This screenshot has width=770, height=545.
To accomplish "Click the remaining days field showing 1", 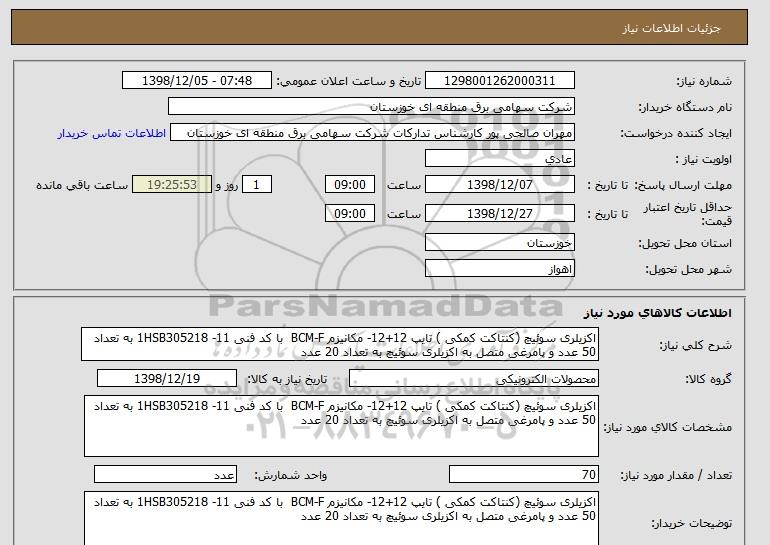I will click(x=259, y=185).
